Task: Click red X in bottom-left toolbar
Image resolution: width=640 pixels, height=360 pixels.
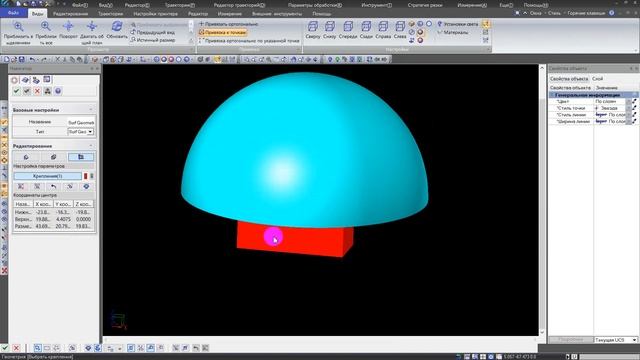Action: 16,348
